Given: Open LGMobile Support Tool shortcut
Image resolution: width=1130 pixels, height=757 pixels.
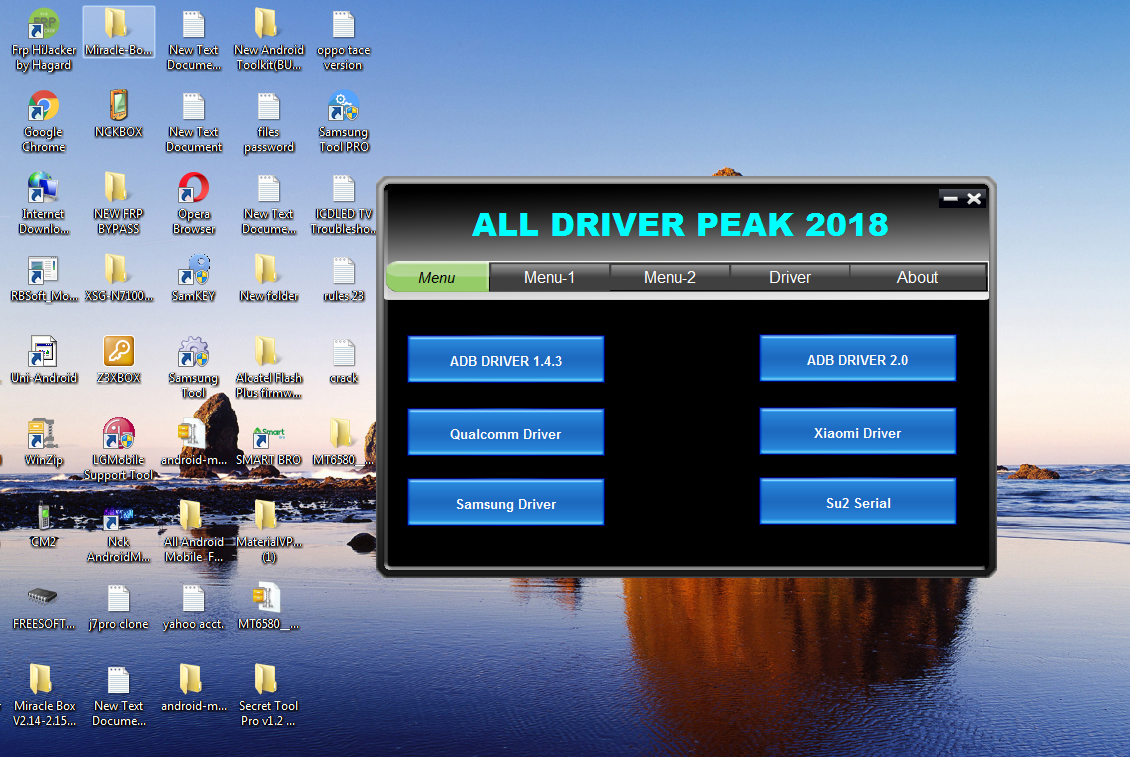Looking at the screenshot, I should [118, 450].
